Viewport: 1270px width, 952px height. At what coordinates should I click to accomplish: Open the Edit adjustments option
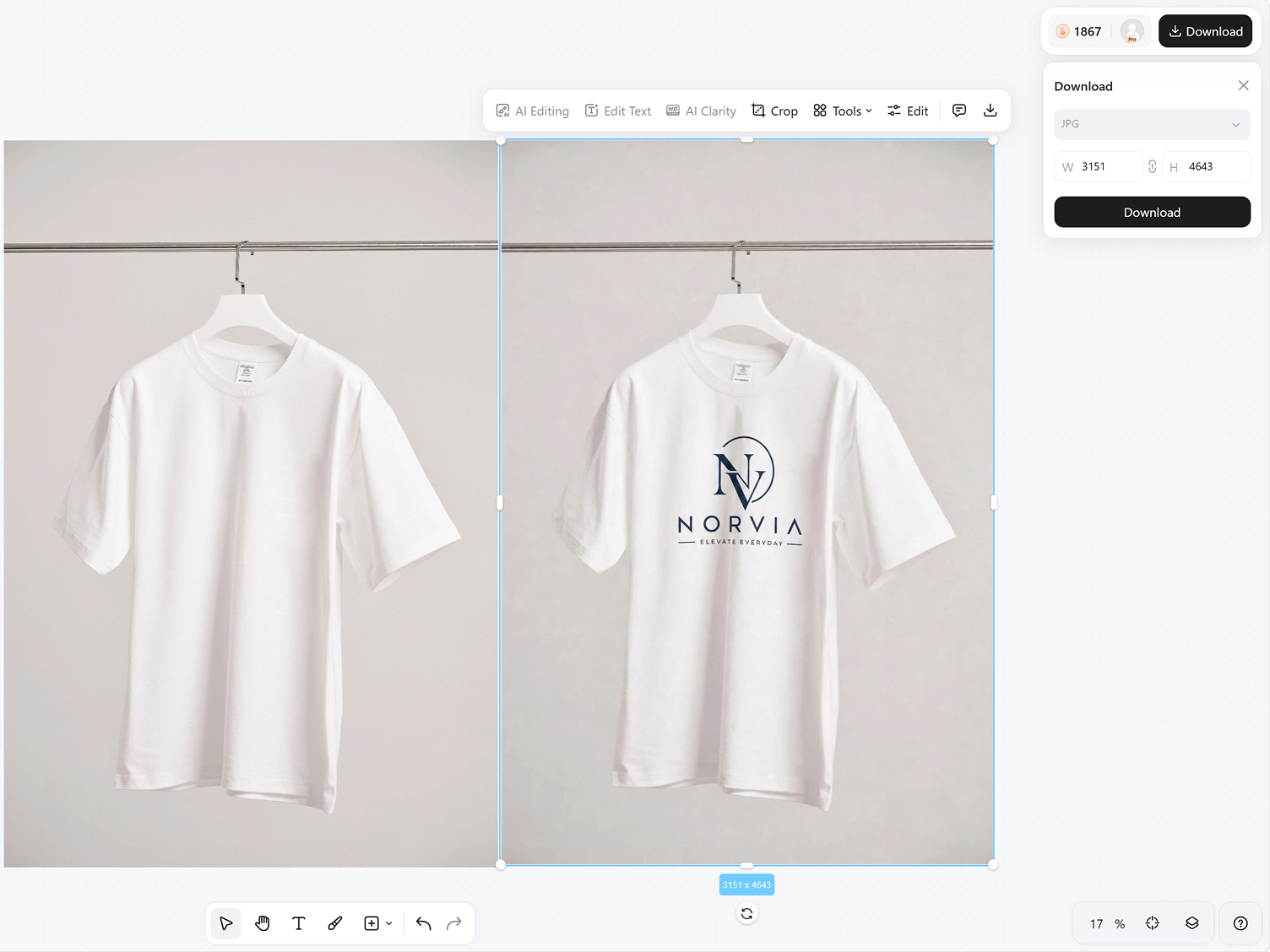point(908,111)
